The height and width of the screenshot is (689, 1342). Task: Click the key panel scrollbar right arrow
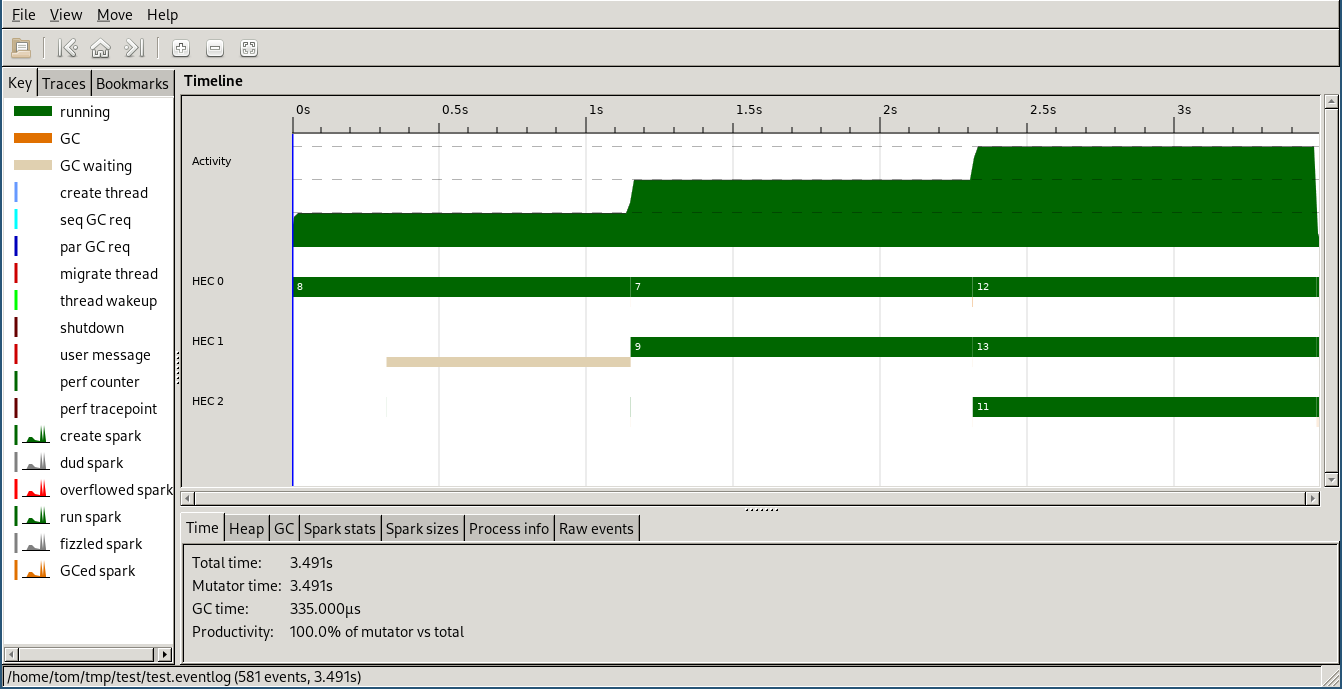(x=165, y=654)
